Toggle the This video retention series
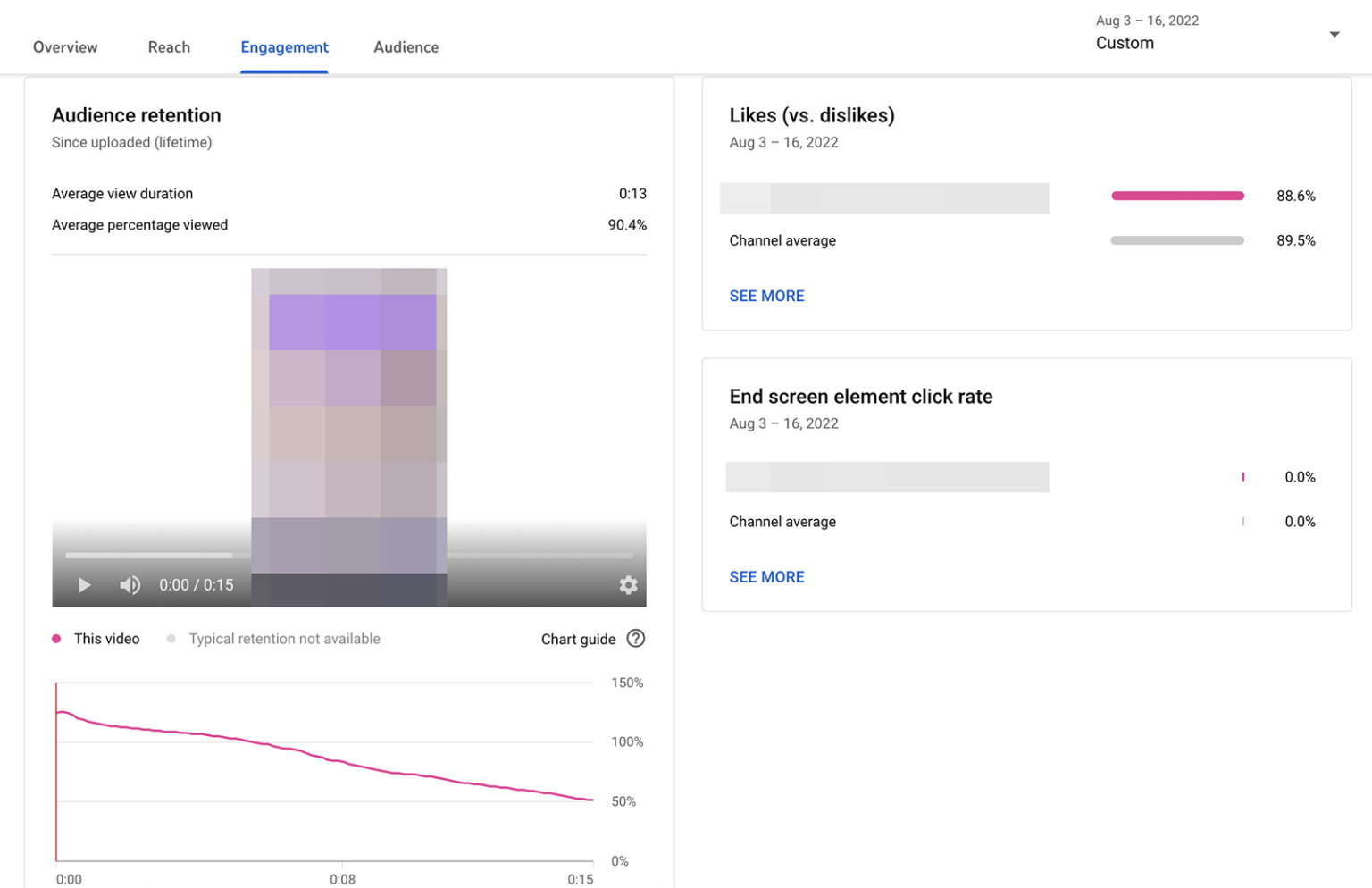Screen dimensions: 1372x888 pyautogui.click(x=106, y=638)
